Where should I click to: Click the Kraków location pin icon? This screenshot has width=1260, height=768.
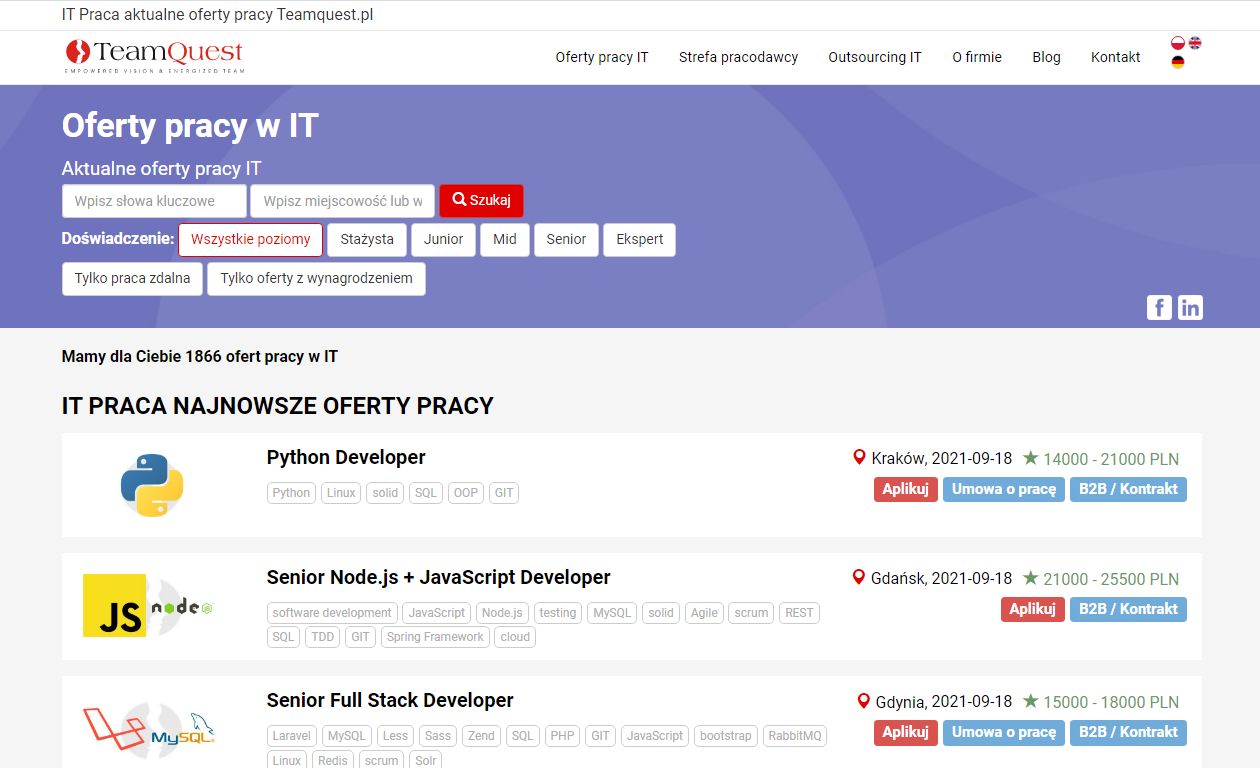tap(858, 457)
